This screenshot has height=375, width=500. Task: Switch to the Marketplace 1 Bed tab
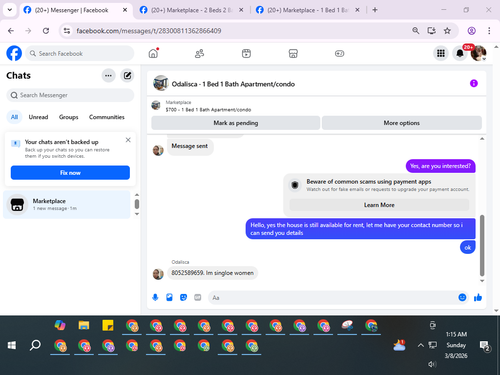pos(307,10)
